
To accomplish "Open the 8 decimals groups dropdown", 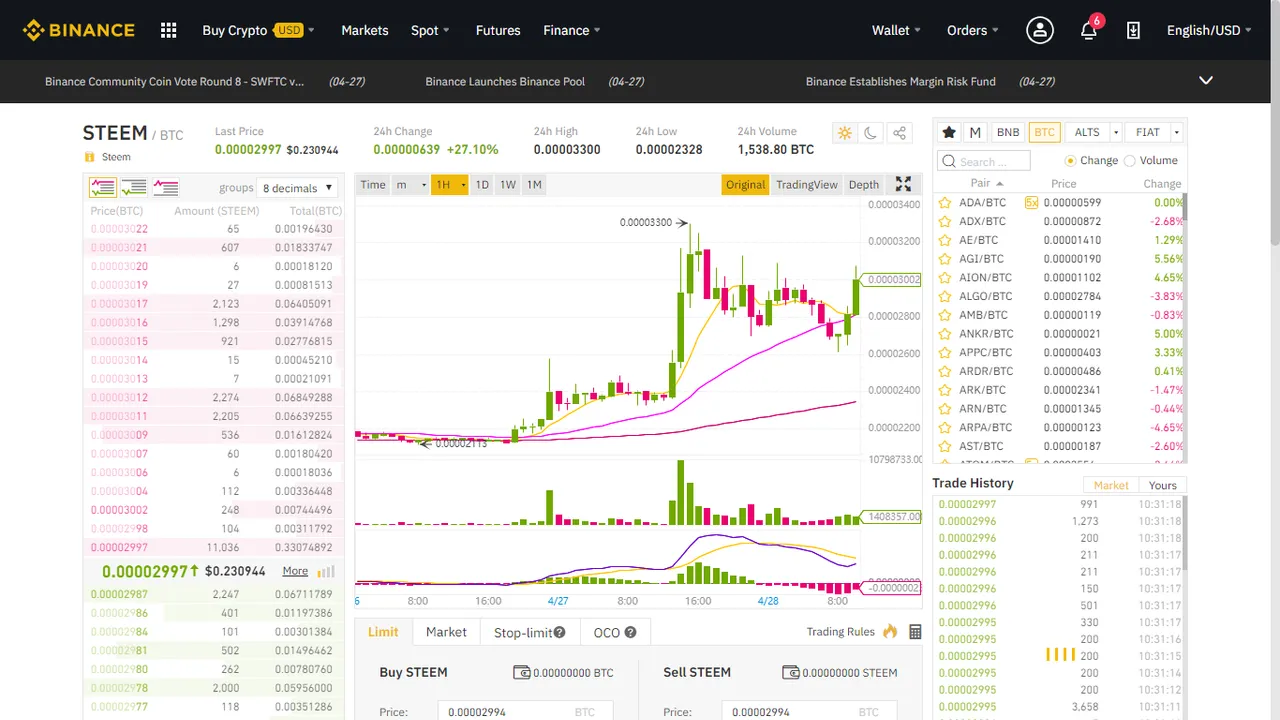I will (297, 188).
